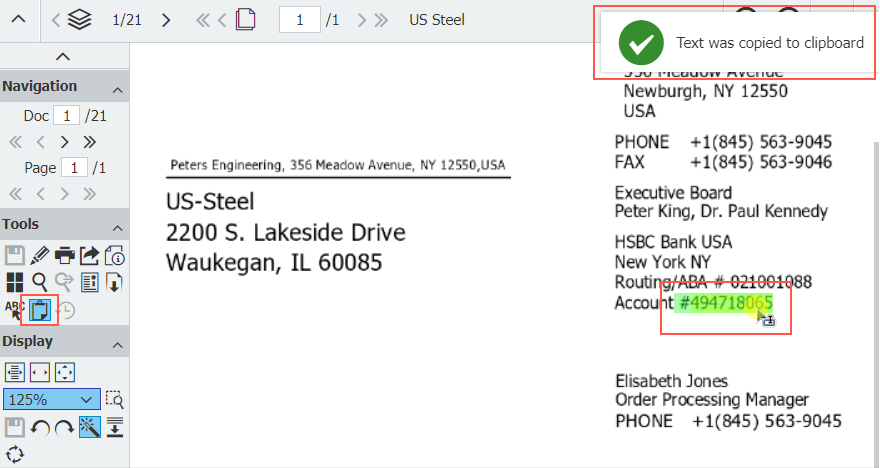Viewport: 880px width, 468px height.
Task: Click the pages sheet icon in top bar
Action: [x=245, y=20]
